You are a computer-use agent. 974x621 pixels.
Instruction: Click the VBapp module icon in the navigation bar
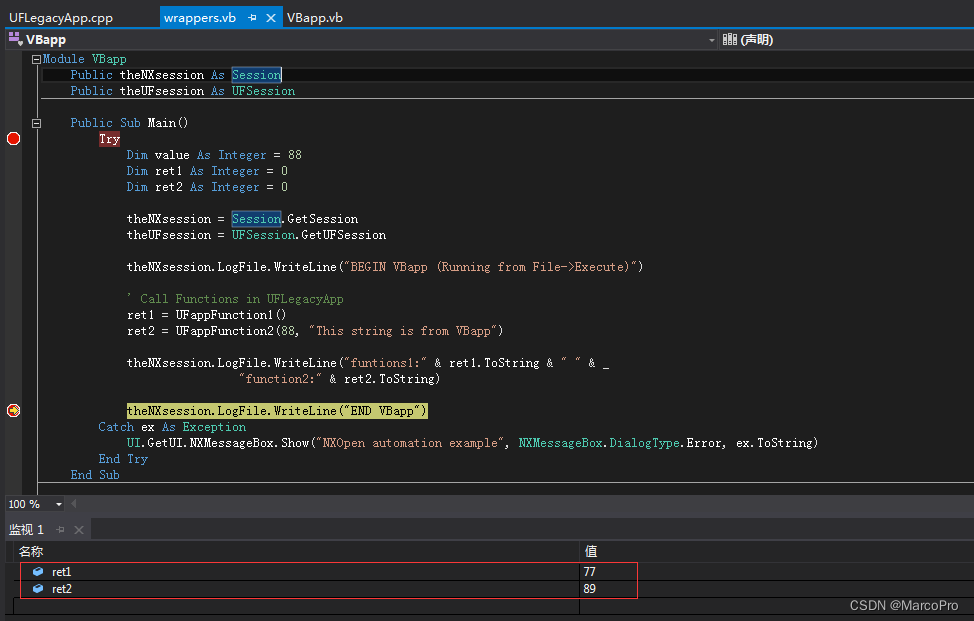point(14,38)
